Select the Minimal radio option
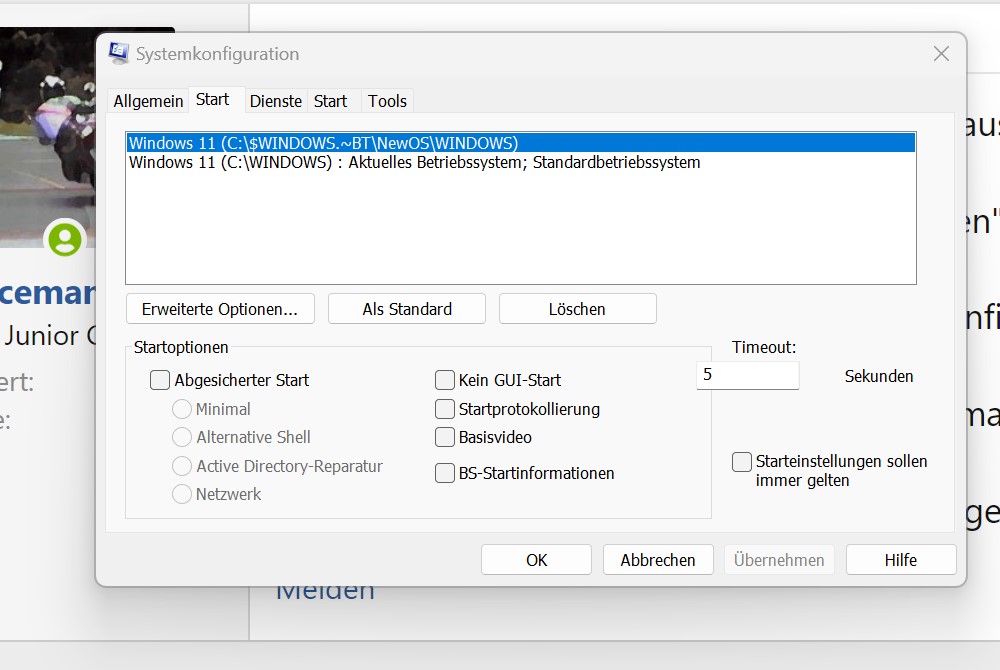Screen dimensions: 1000x670 click(x=182, y=409)
